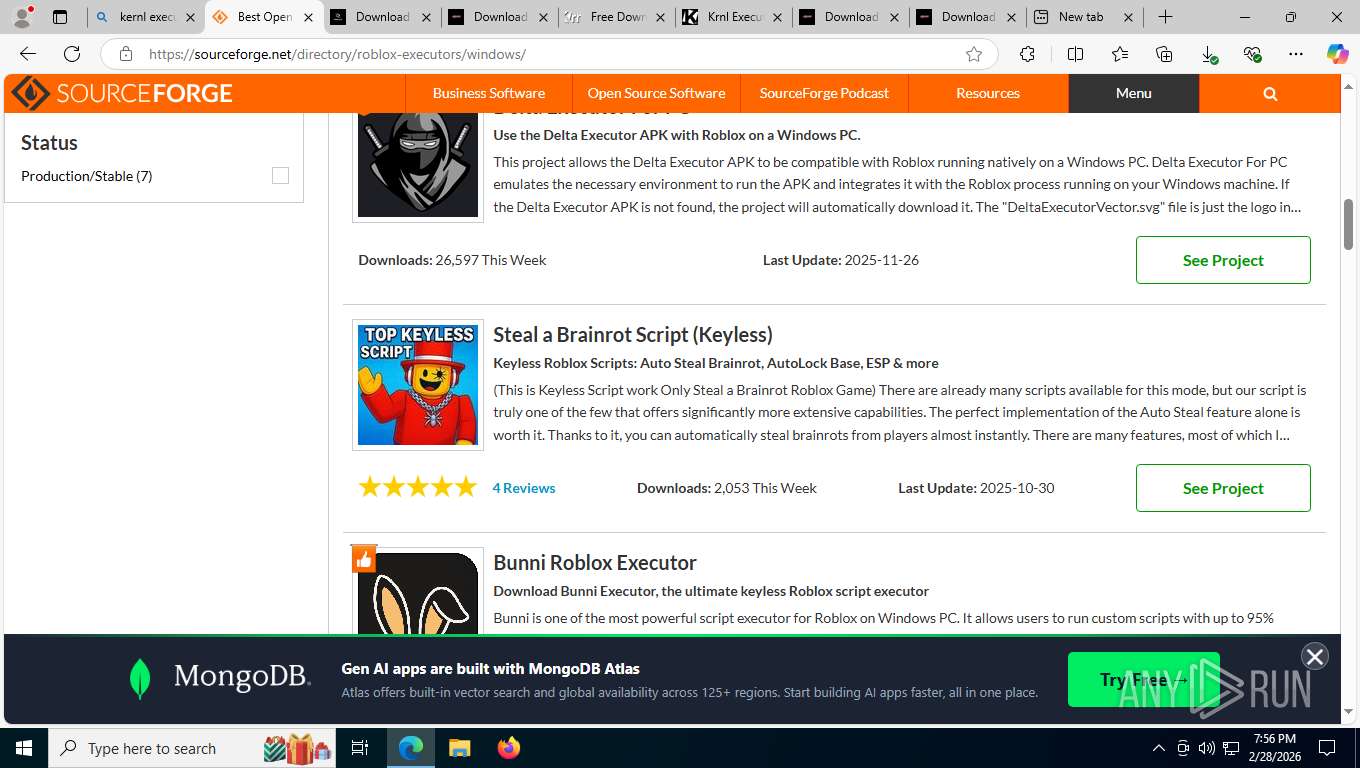Open the Open Source Software menu
This screenshot has width=1360, height=768.
click(656, 93)
